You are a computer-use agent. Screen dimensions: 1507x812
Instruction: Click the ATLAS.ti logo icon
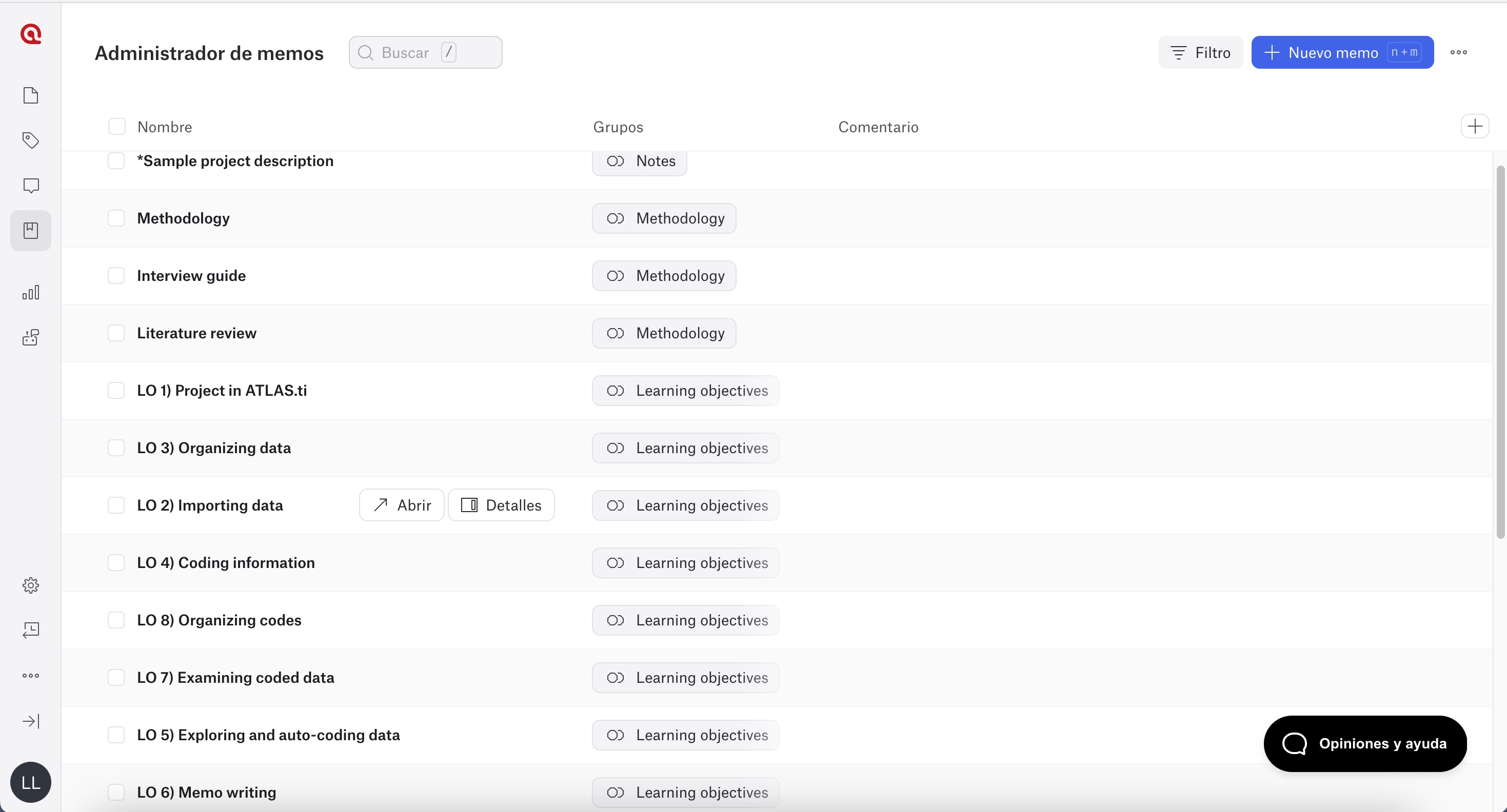[30, 34]
